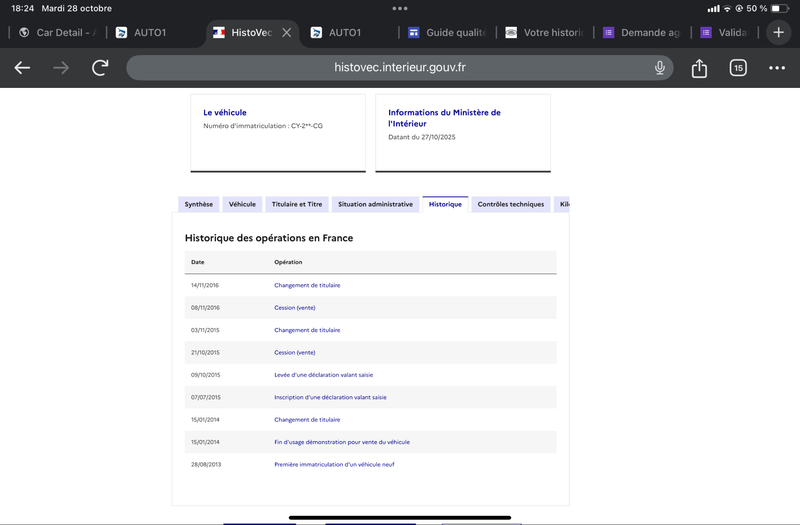The width and height of the screenshot is (800, 525).
Task: Tap the browser back arrow
Action: (x=22, y=68)
